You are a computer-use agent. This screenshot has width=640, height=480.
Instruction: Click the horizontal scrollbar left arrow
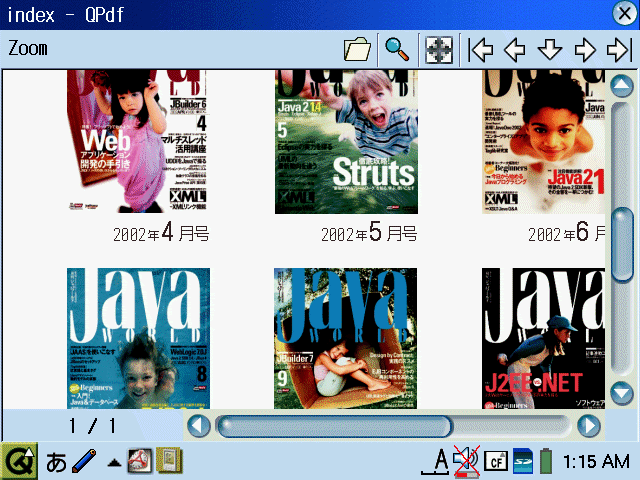(199, 426)
